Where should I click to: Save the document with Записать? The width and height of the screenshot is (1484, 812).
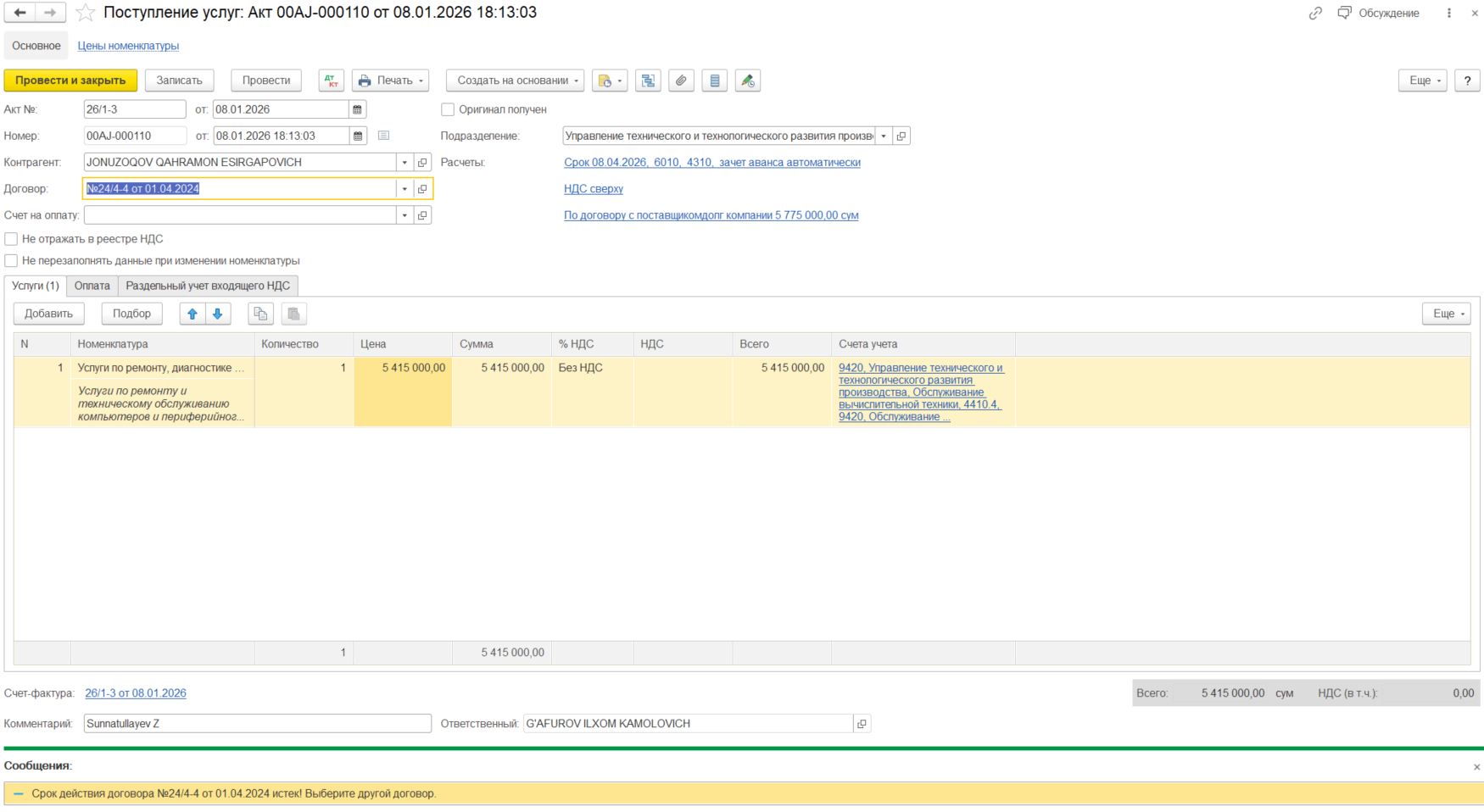[179, 81]
